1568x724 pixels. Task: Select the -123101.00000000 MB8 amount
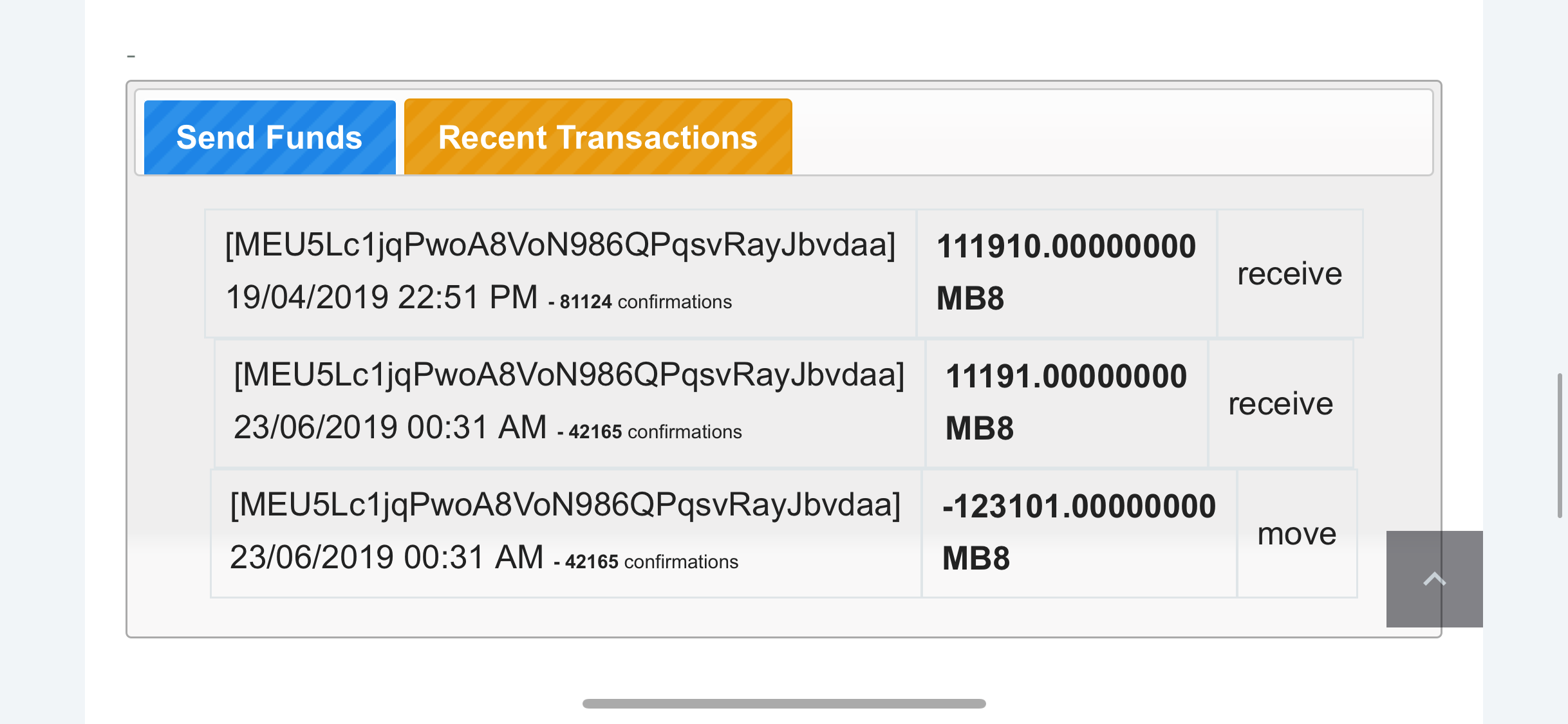[1079, 532]
